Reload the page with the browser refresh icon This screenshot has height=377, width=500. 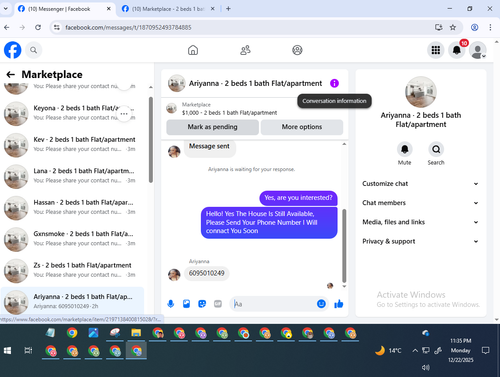38,27
